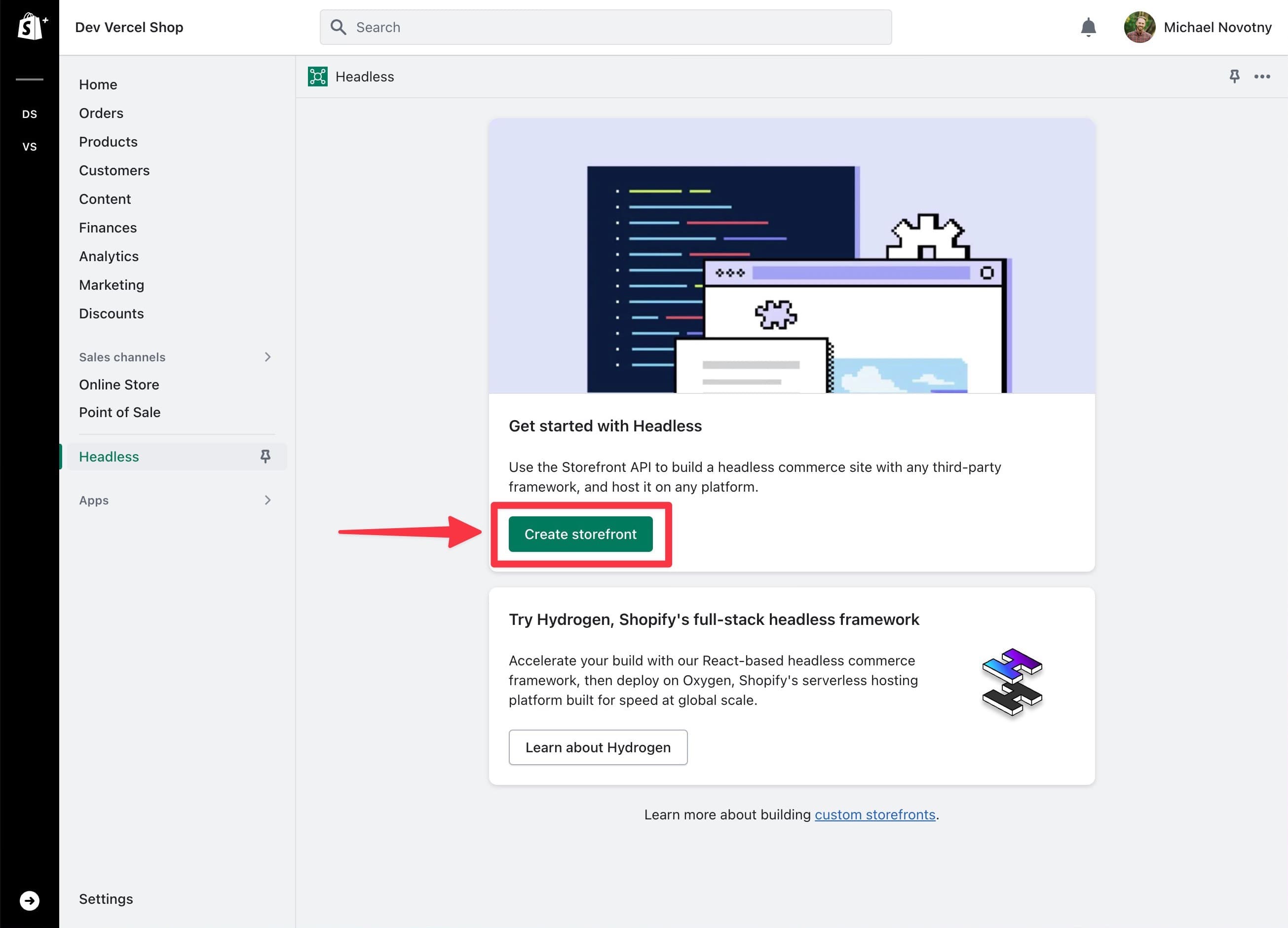The width and height of the screenshot is (1288, 928).
Task: Open the Products page
Action: (109, 142)
